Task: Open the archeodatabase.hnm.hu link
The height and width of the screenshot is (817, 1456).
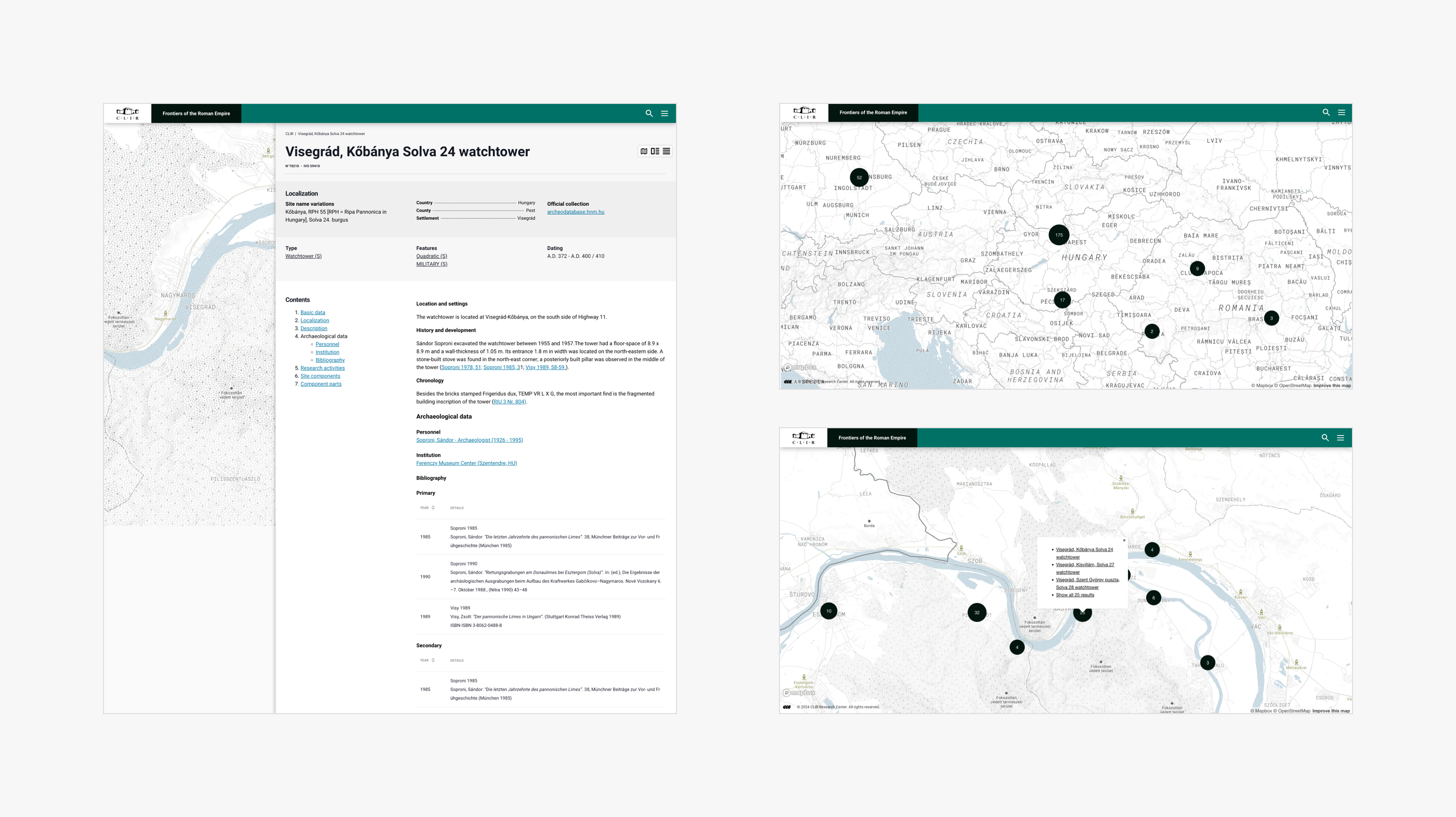Action: pyautogui.click(x=576, y=213)
